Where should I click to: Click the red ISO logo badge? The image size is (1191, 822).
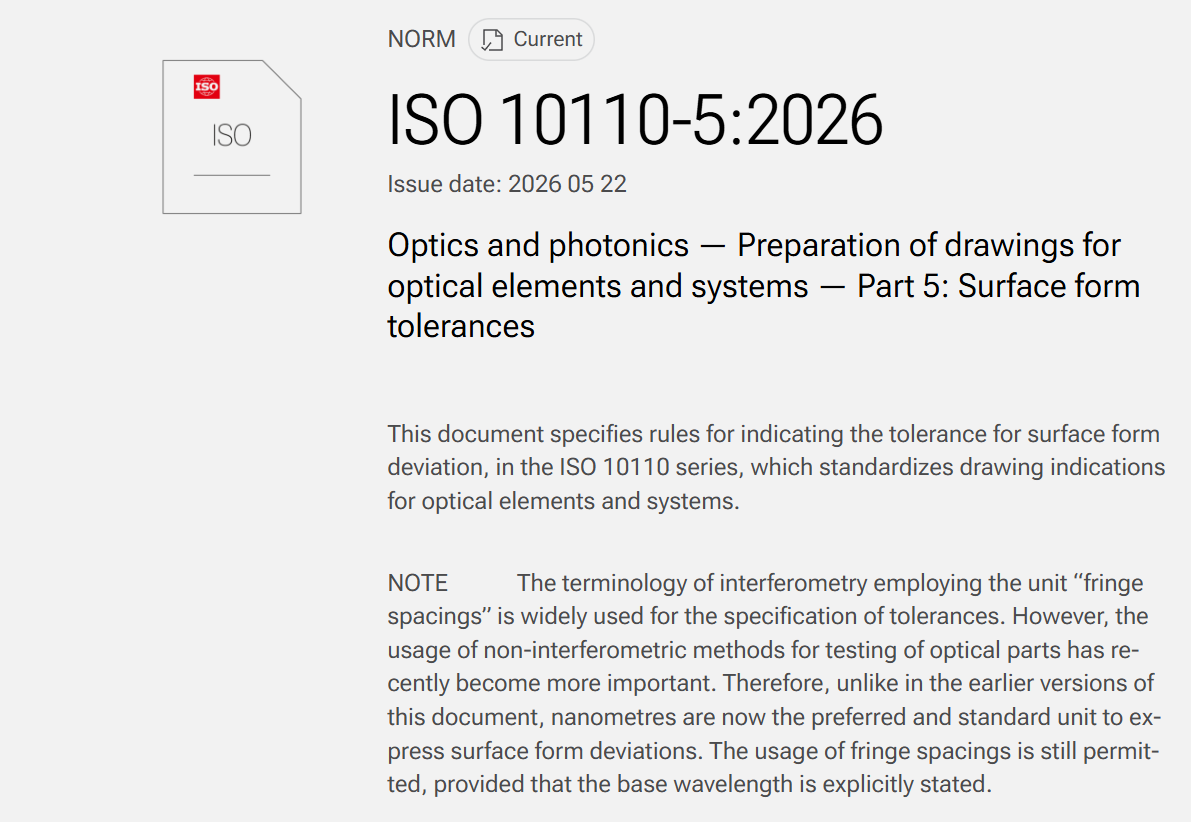point(207,87)
